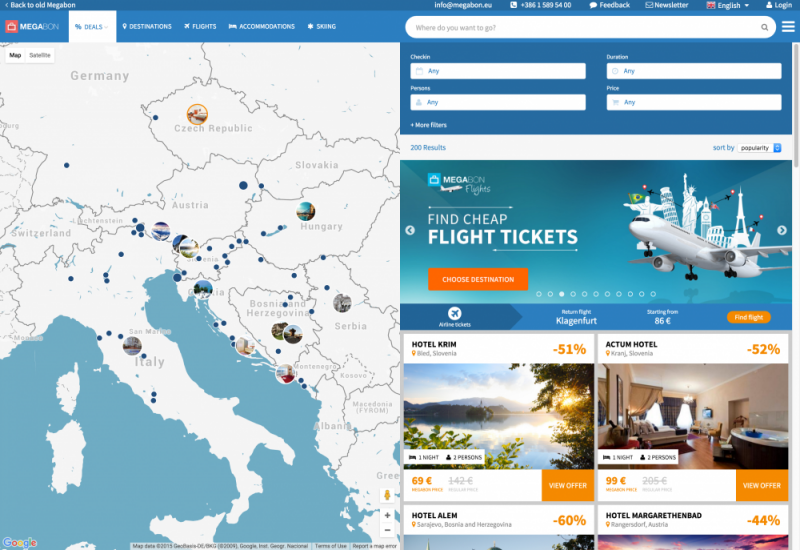Click the 200 Results text
This screenshot has width=800, height=550.
click(x=428, y=147)
